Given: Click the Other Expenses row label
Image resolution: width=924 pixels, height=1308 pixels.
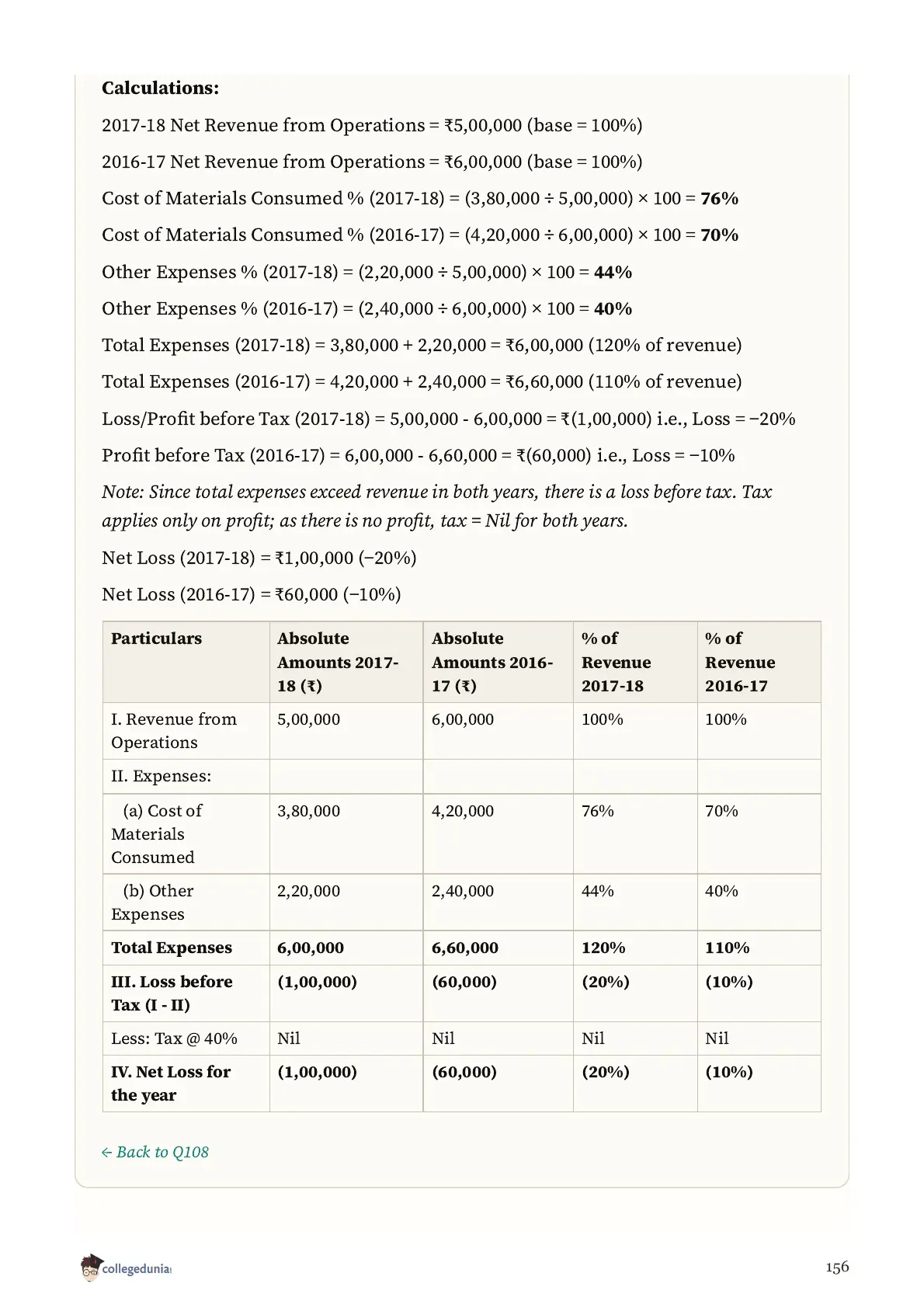Looking at the screenshot, I should point(152,903).
